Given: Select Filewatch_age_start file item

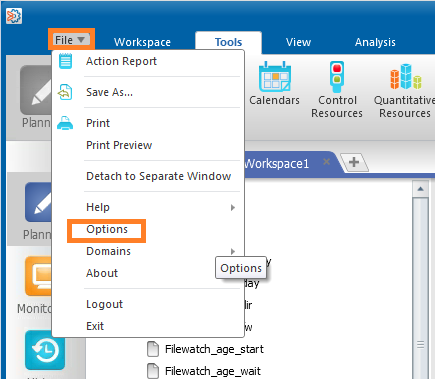Looking at the screenshot, I should pos(205,349).
